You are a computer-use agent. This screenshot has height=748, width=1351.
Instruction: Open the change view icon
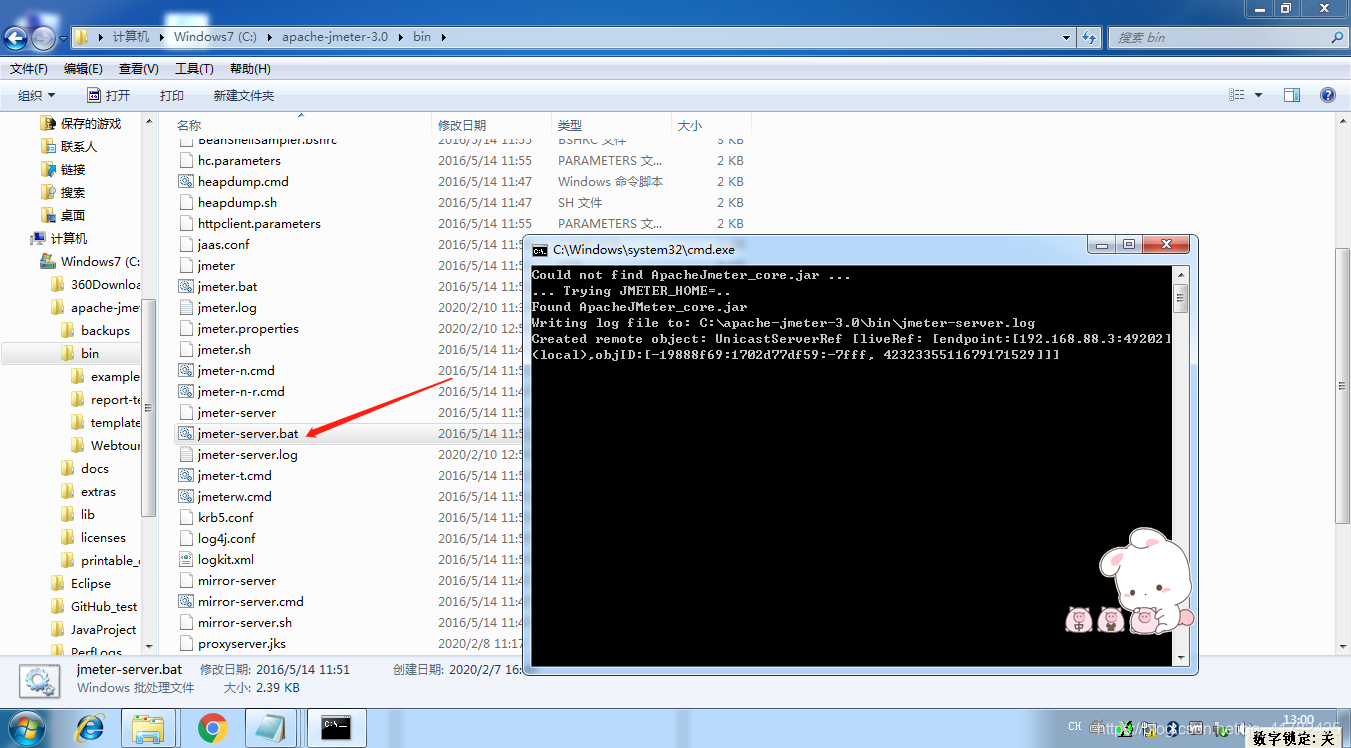pyautogui.click(x=1236, y=95)
